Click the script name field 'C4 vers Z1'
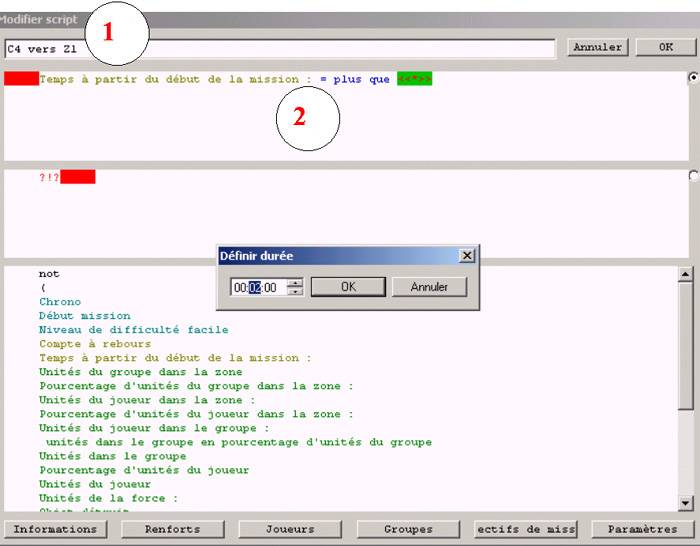This screenshot has width=700, height=546. 280,48
